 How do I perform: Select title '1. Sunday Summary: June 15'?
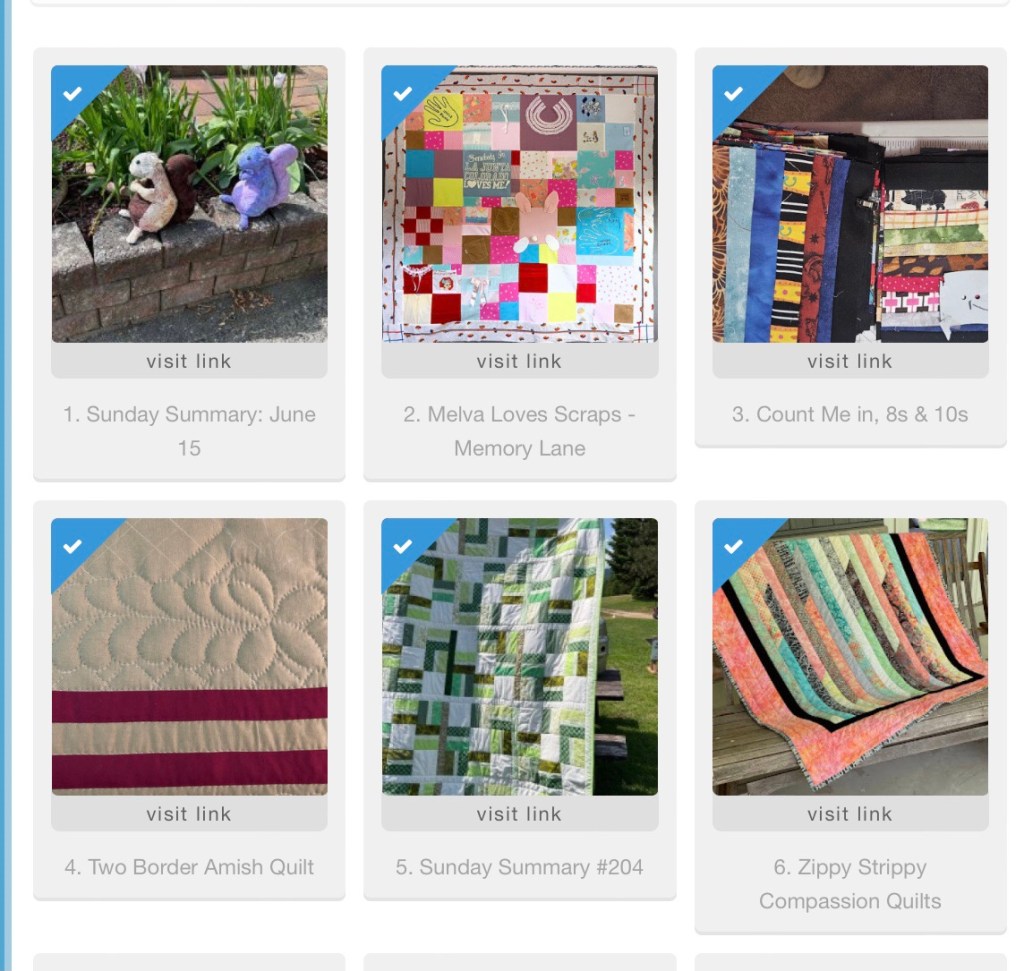[189, 431]
